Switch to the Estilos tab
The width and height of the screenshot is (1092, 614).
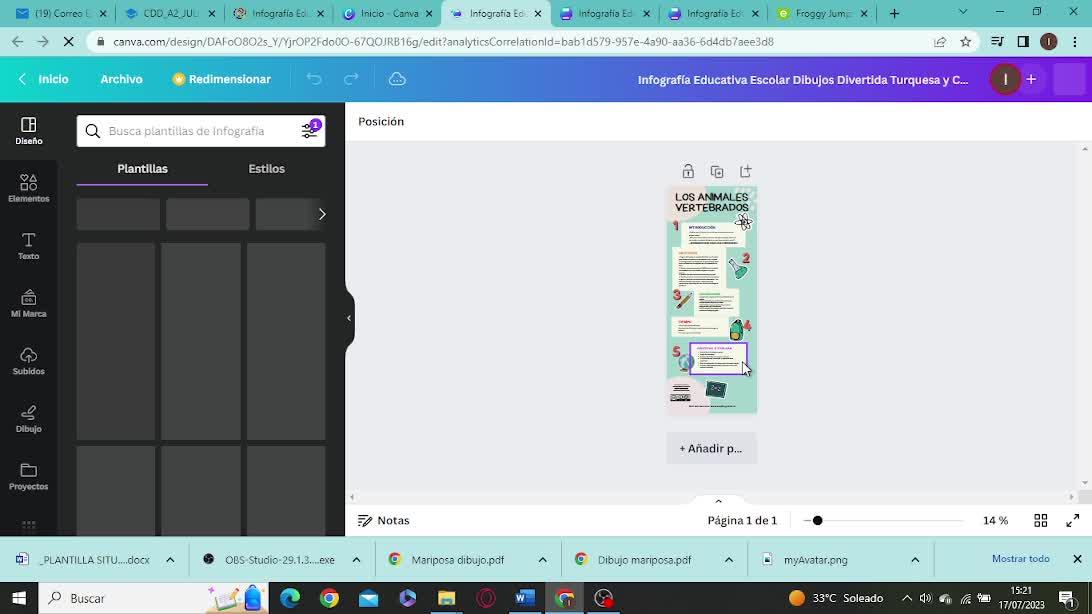(x=267, y=168)
